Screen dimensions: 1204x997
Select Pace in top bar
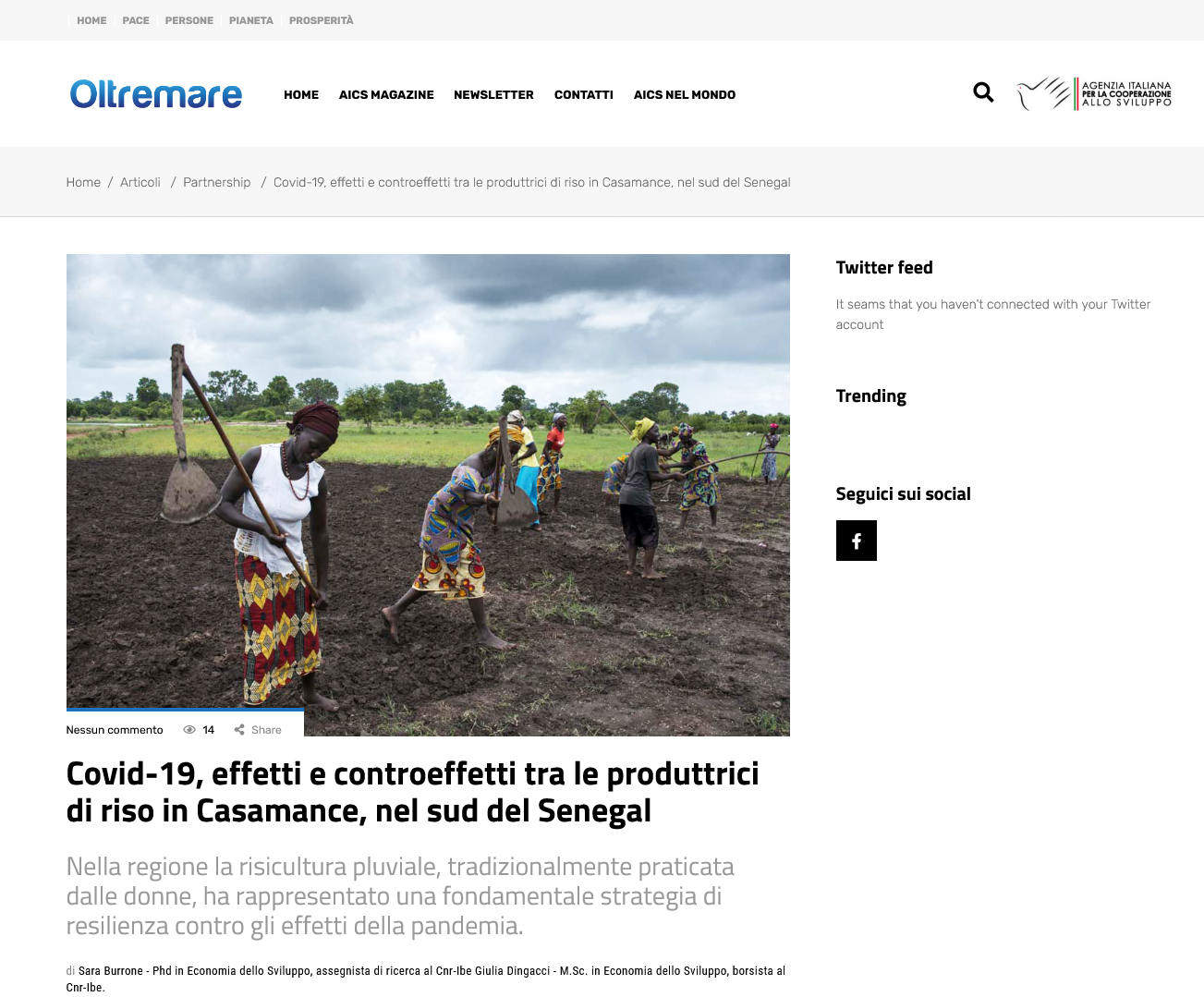[x=136, y=20]
